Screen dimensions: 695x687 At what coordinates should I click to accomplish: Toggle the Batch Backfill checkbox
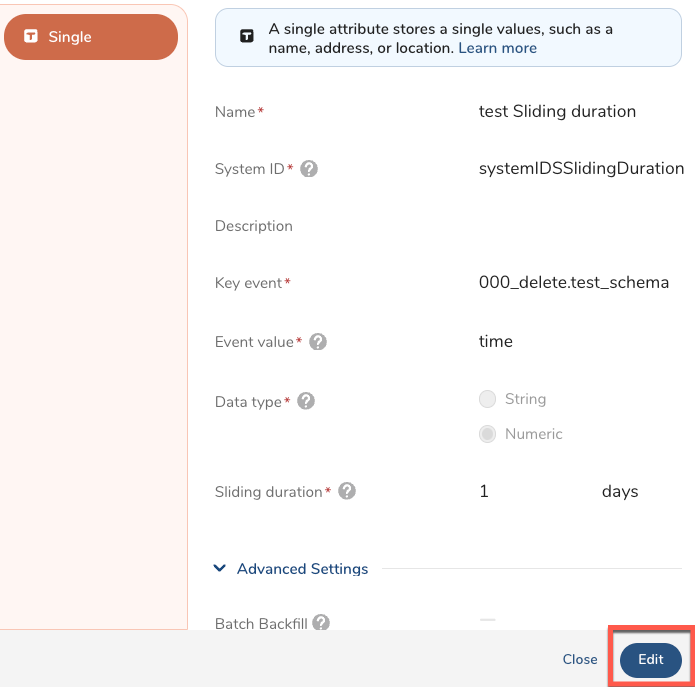[488, 622]
